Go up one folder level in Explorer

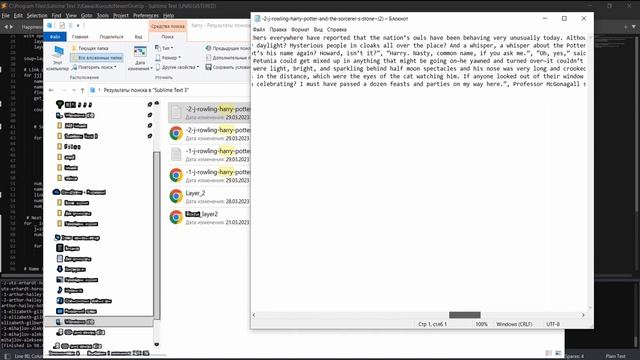click(x=82, y=90)
